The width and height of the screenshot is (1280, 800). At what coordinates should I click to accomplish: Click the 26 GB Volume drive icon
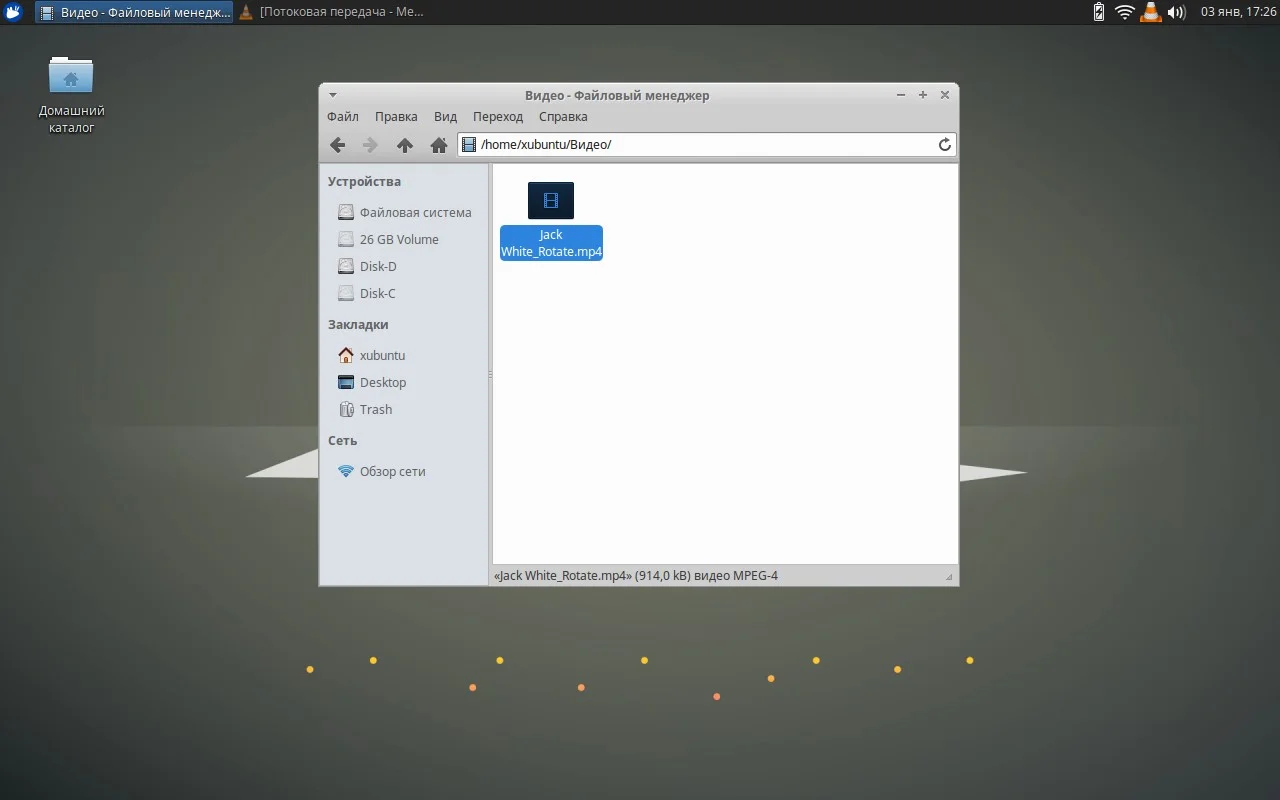click(x=346, y=239)
